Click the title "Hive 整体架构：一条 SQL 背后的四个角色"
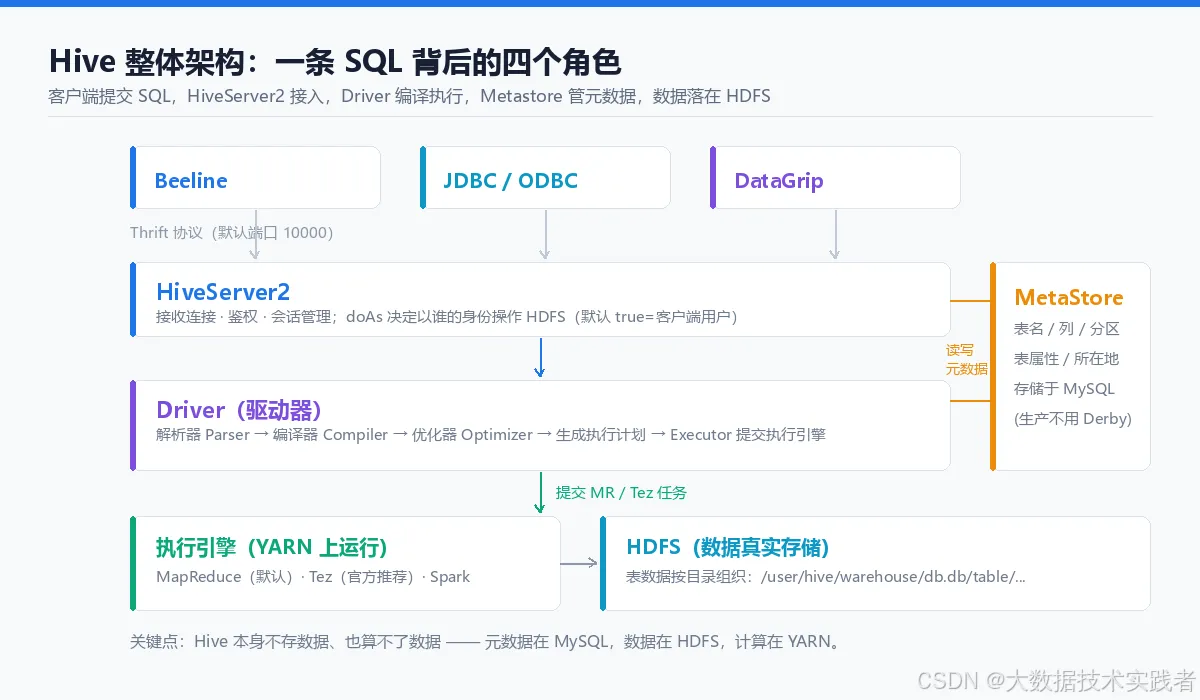1200x700 pixels. coord(335,62)
